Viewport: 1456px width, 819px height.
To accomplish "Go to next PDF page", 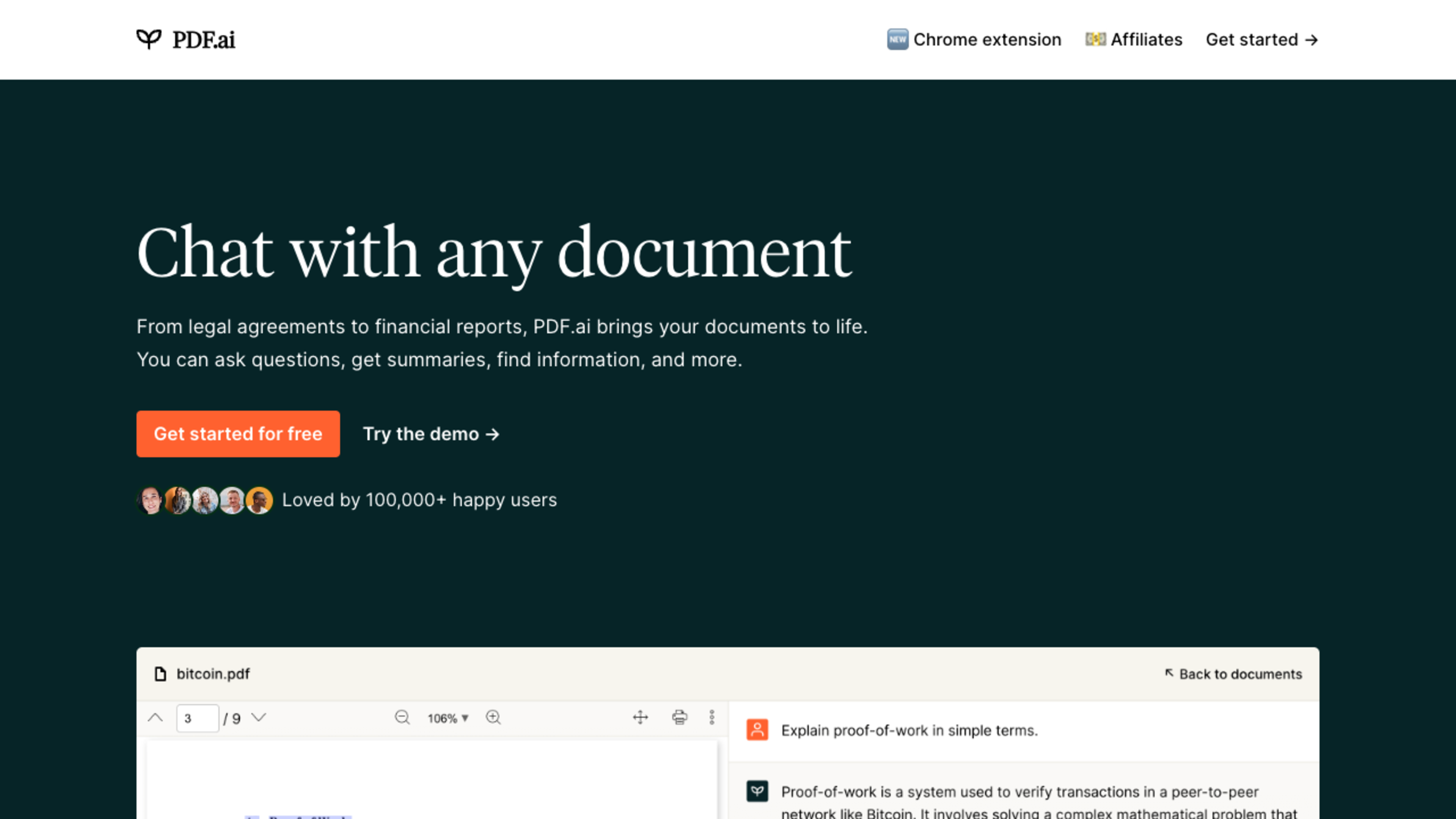I will pos(259,718).
